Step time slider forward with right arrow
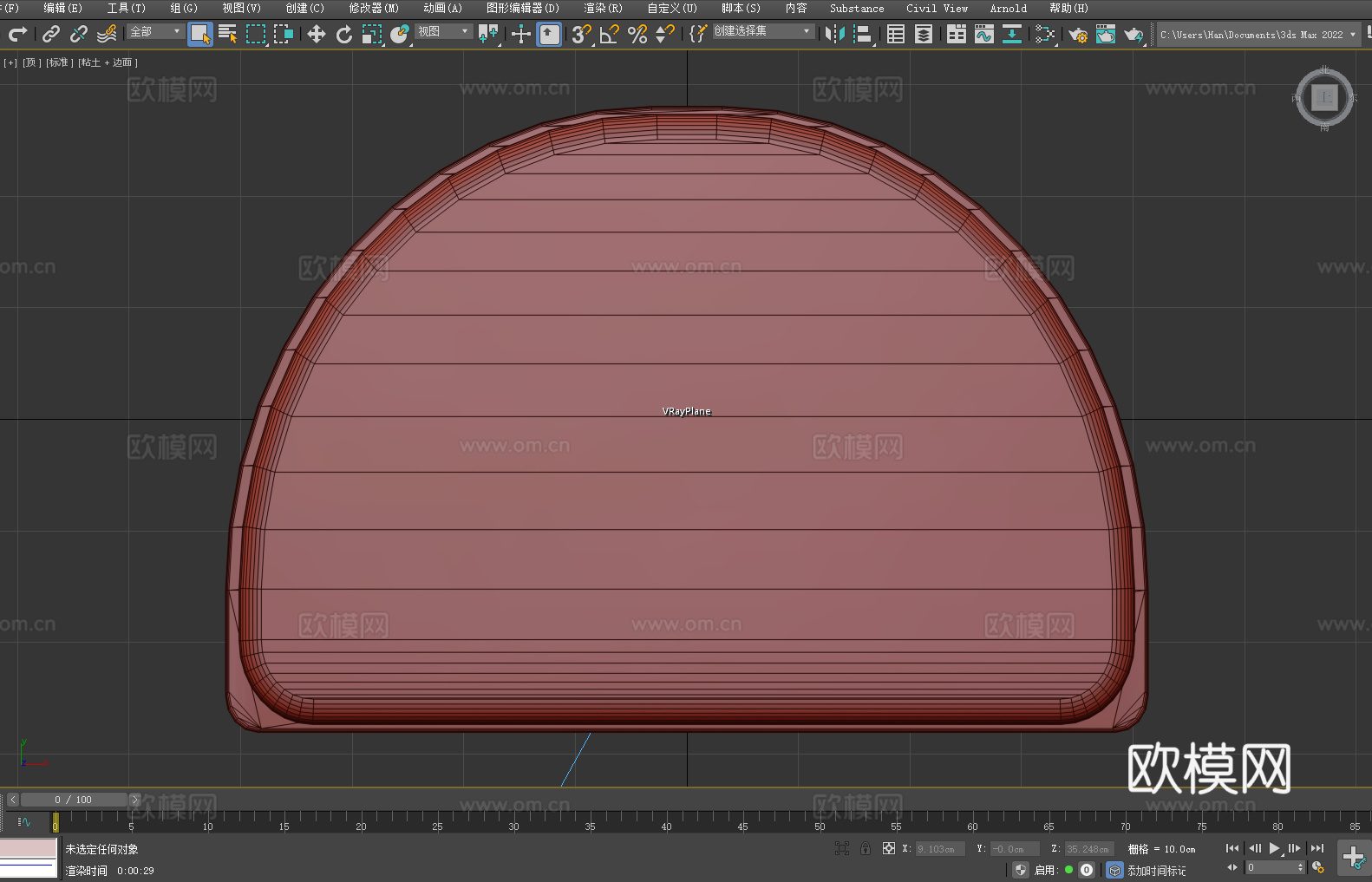 click(x=134, y=800)
